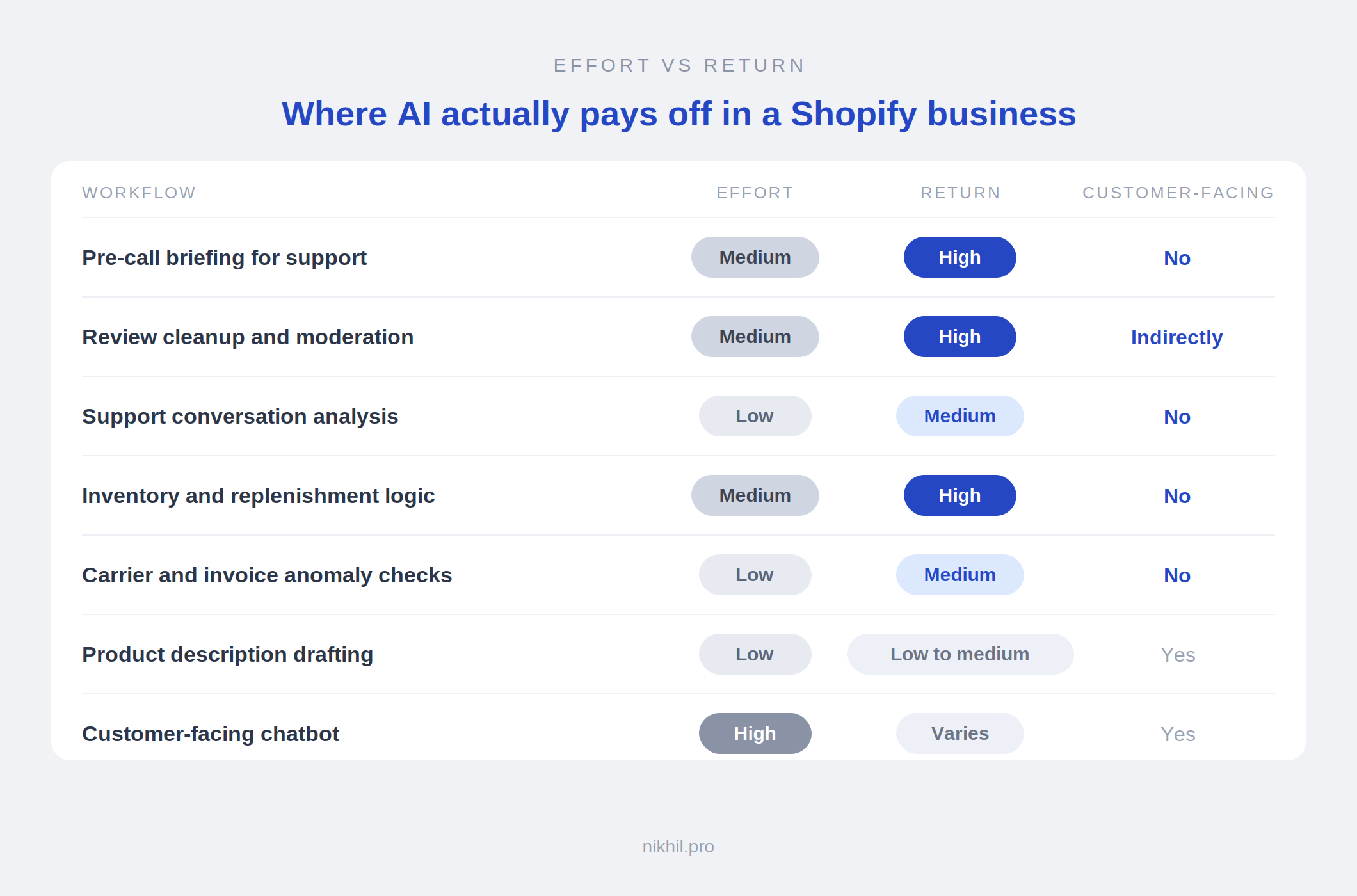Select the Carrier and invoice anomaly checks row title

point(267,575)
